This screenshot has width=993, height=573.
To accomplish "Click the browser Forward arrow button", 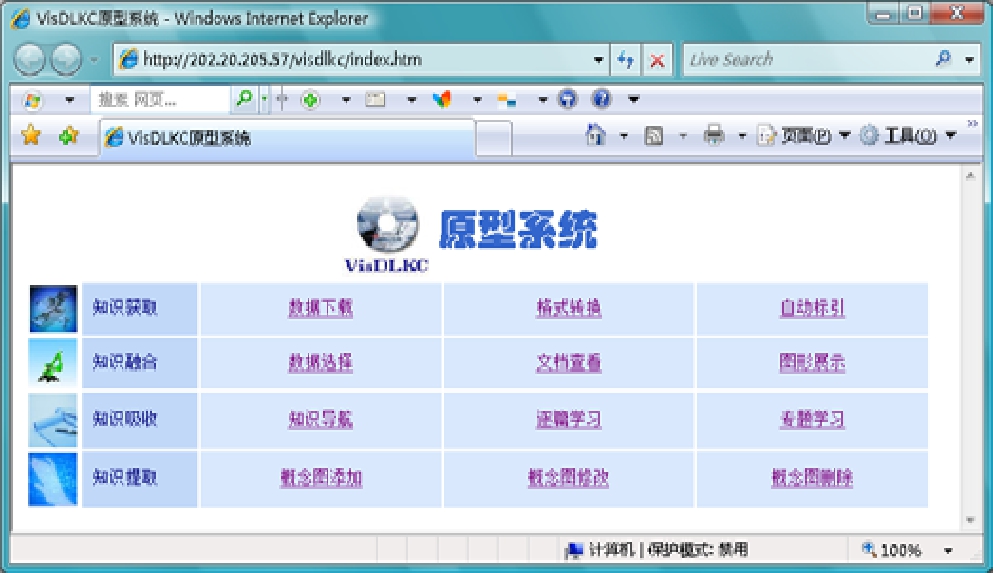I will tap(66, 60).
